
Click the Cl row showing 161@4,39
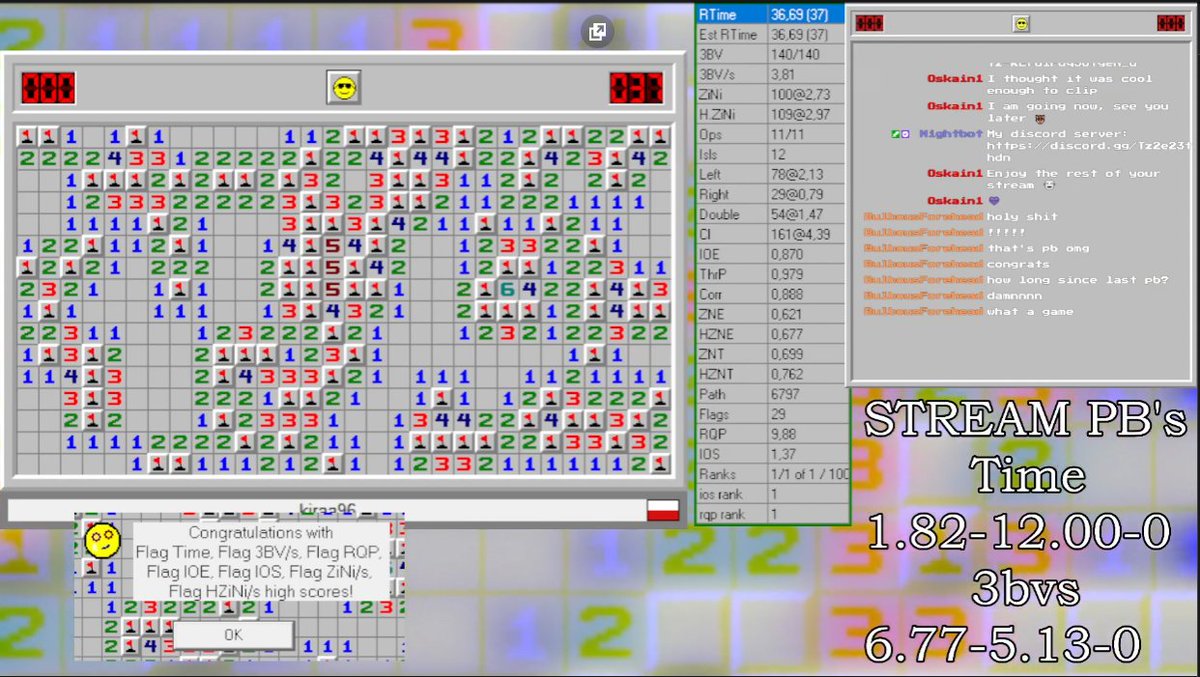coord(771,234)
